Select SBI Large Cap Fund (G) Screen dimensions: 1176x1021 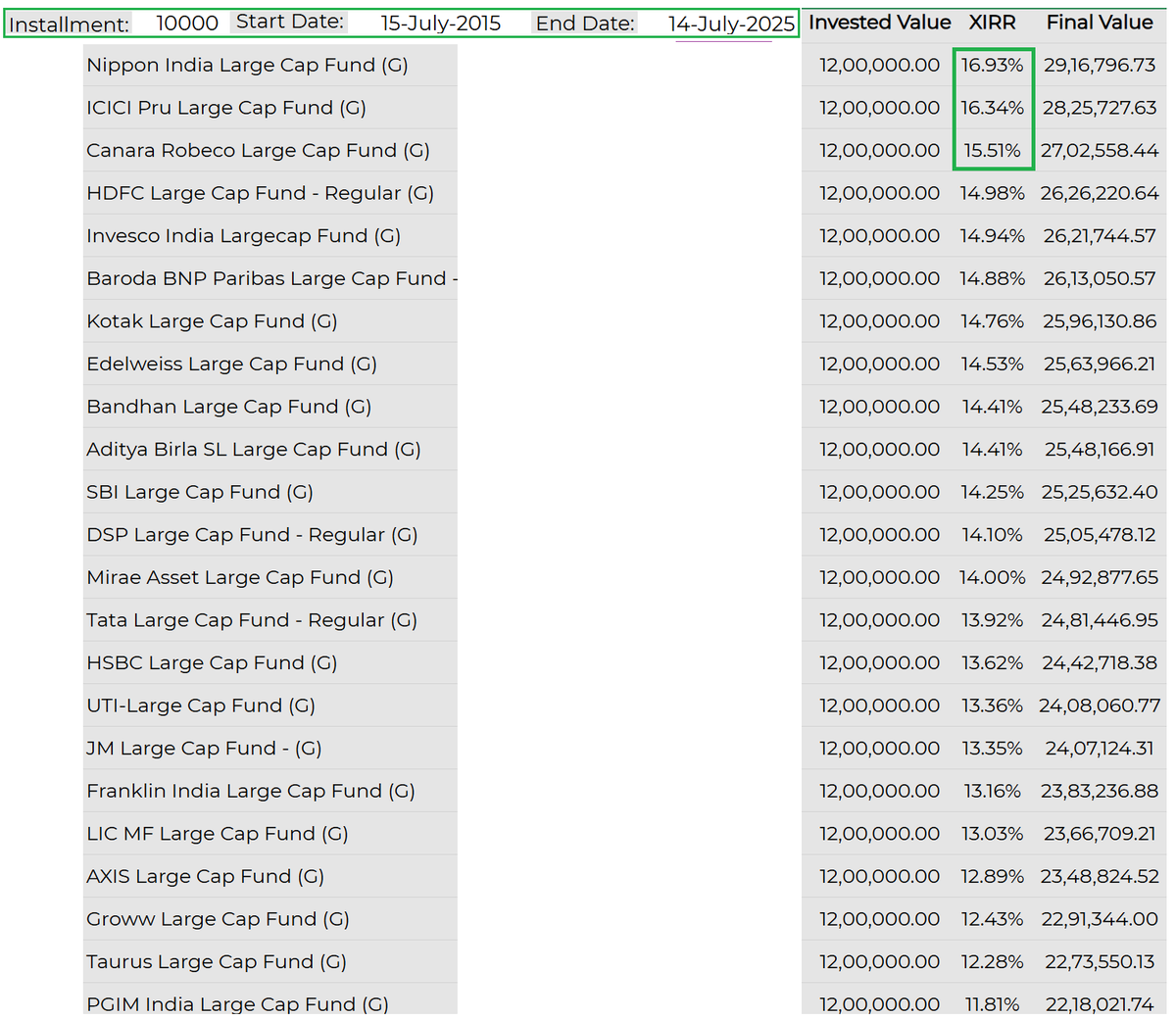200,492
